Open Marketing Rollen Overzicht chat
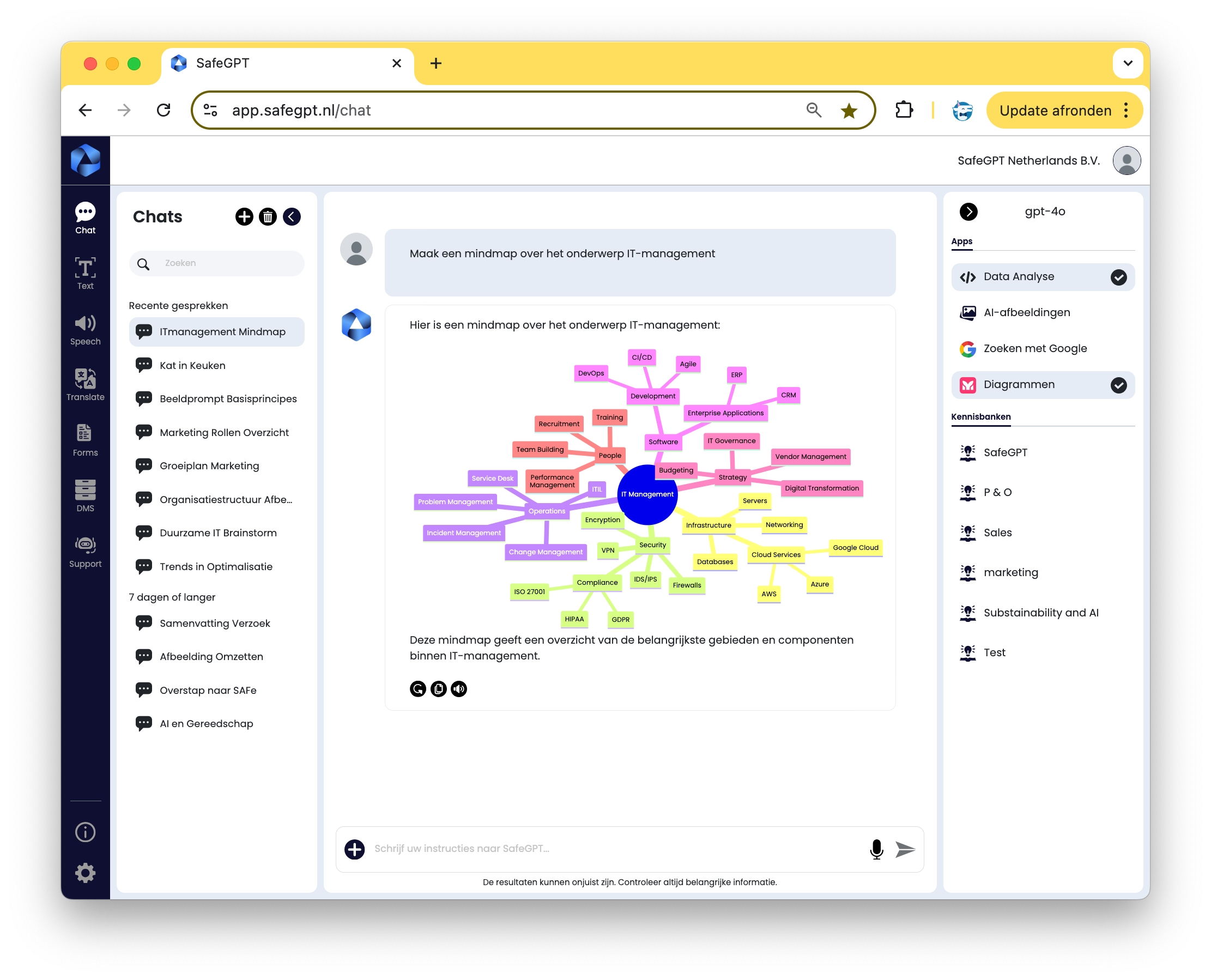Viewport: 1211px width, 980px height. click(217, 433)
